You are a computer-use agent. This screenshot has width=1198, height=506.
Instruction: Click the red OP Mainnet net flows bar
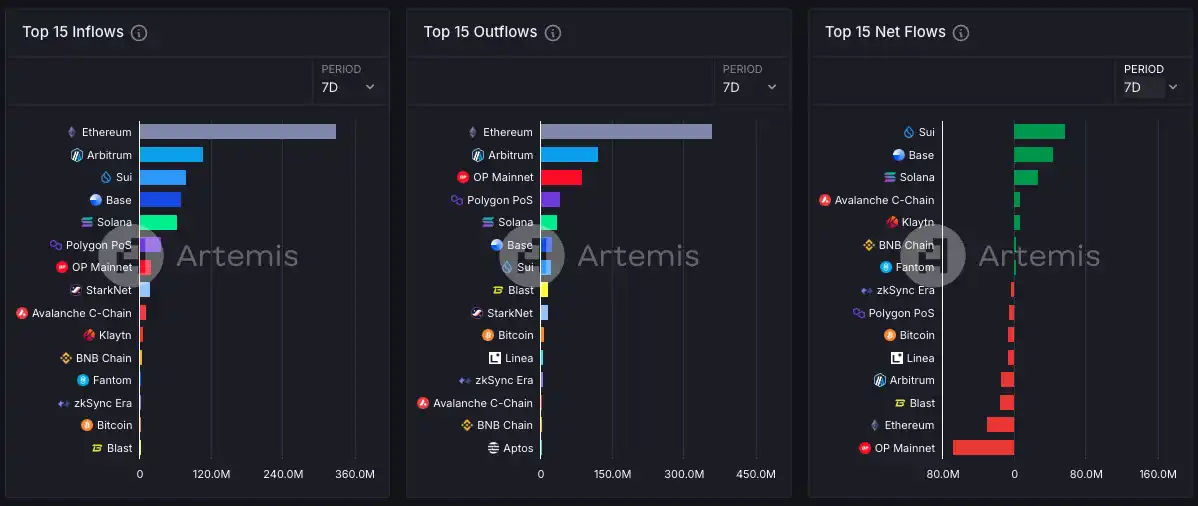click(983, 448)
